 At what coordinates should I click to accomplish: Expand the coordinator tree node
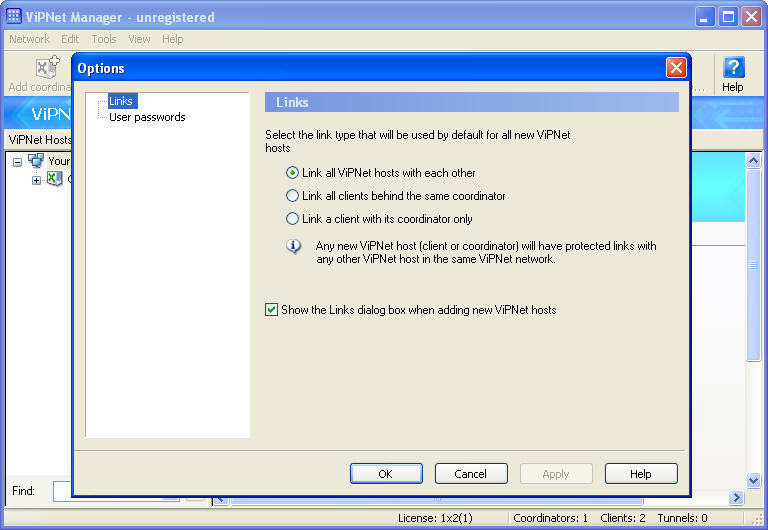37,180
